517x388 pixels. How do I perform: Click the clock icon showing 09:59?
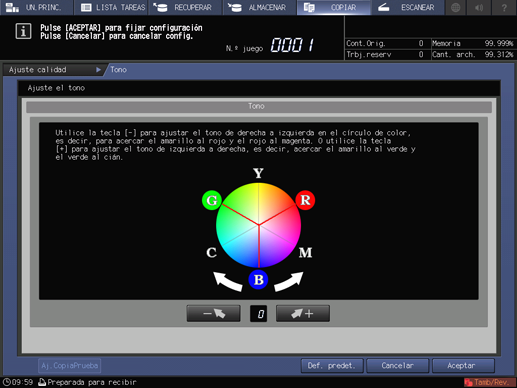click(7, 382)
